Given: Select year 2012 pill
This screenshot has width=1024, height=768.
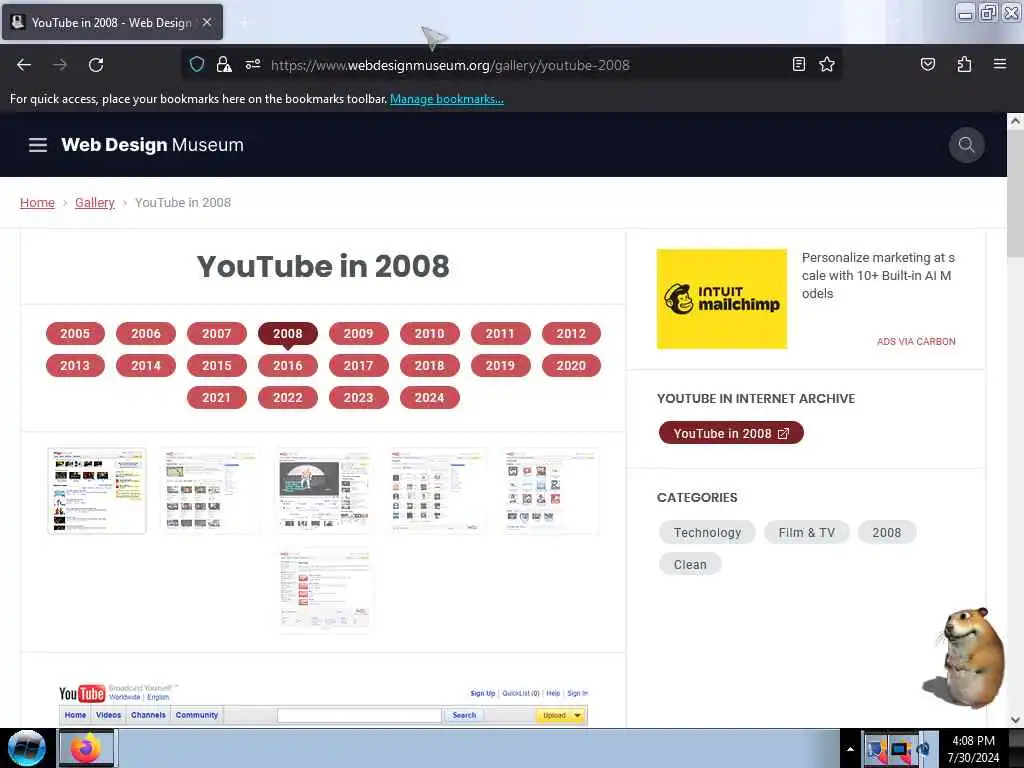Looking at the screenshot, I should (x=571, y=334).
